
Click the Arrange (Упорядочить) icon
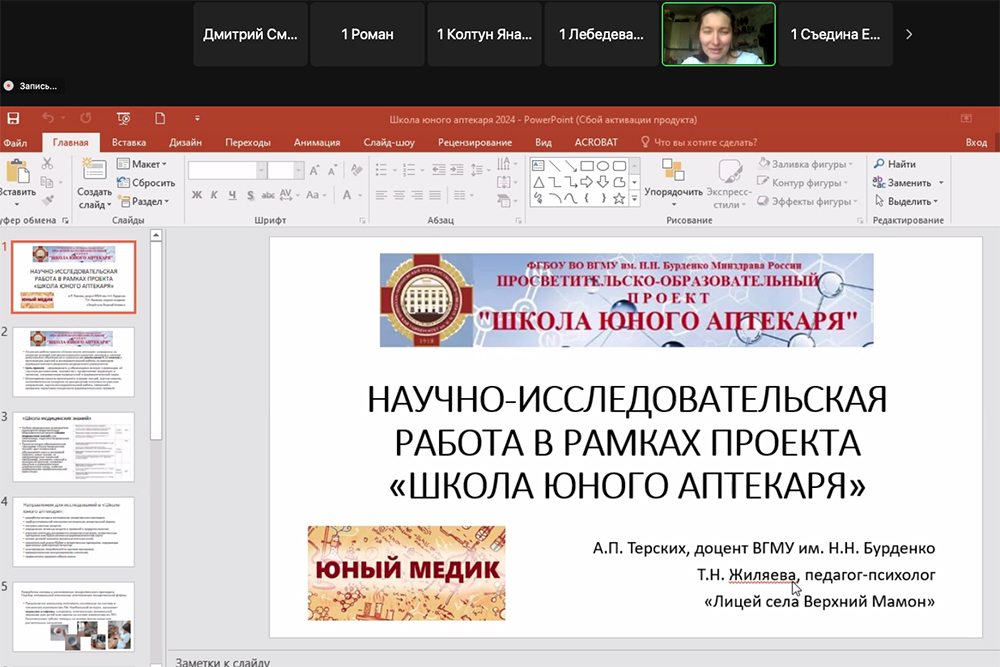(x=673, y=172)
